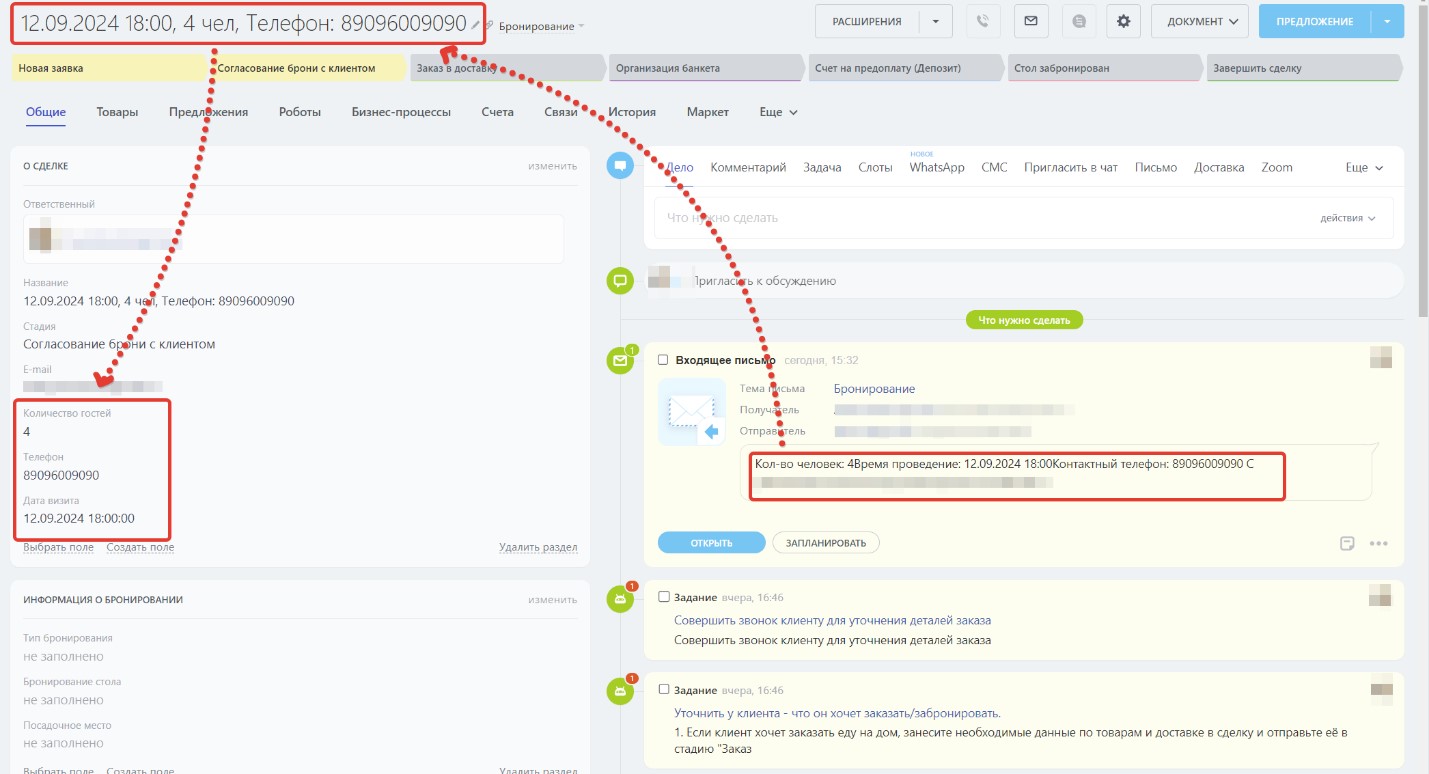The height and width of the screenshot is (774, 1429).
Task: Open three-dots menu on incoming email card
Action: (x=1379, y=543)
